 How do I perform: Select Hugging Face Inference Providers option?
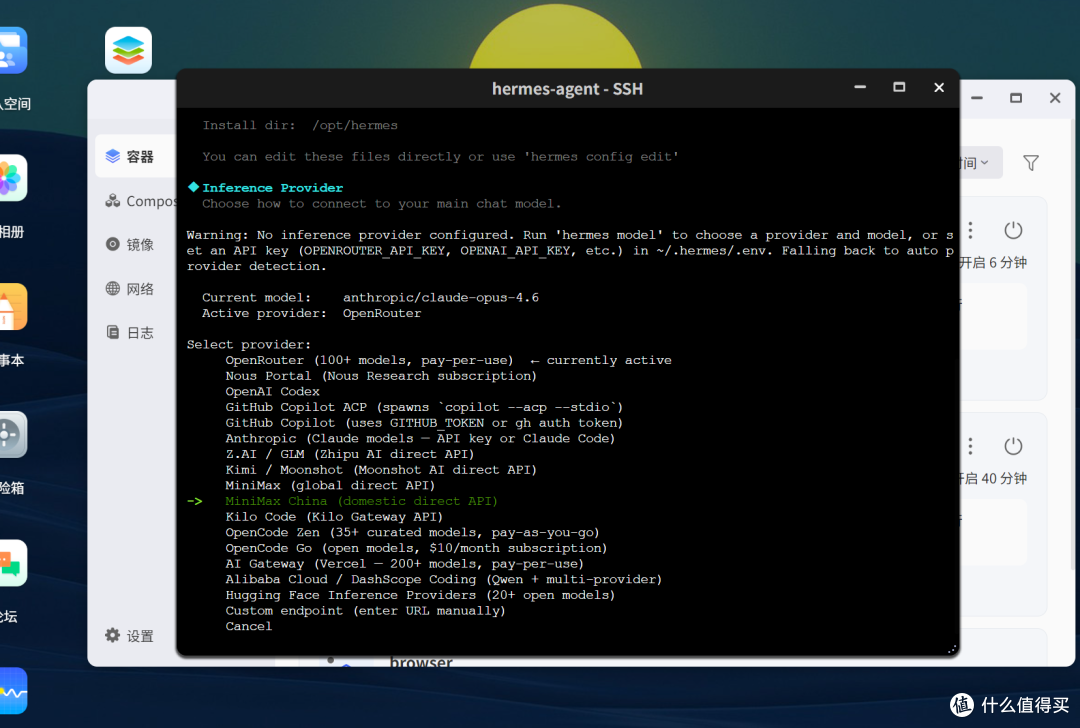coord(420,595)
